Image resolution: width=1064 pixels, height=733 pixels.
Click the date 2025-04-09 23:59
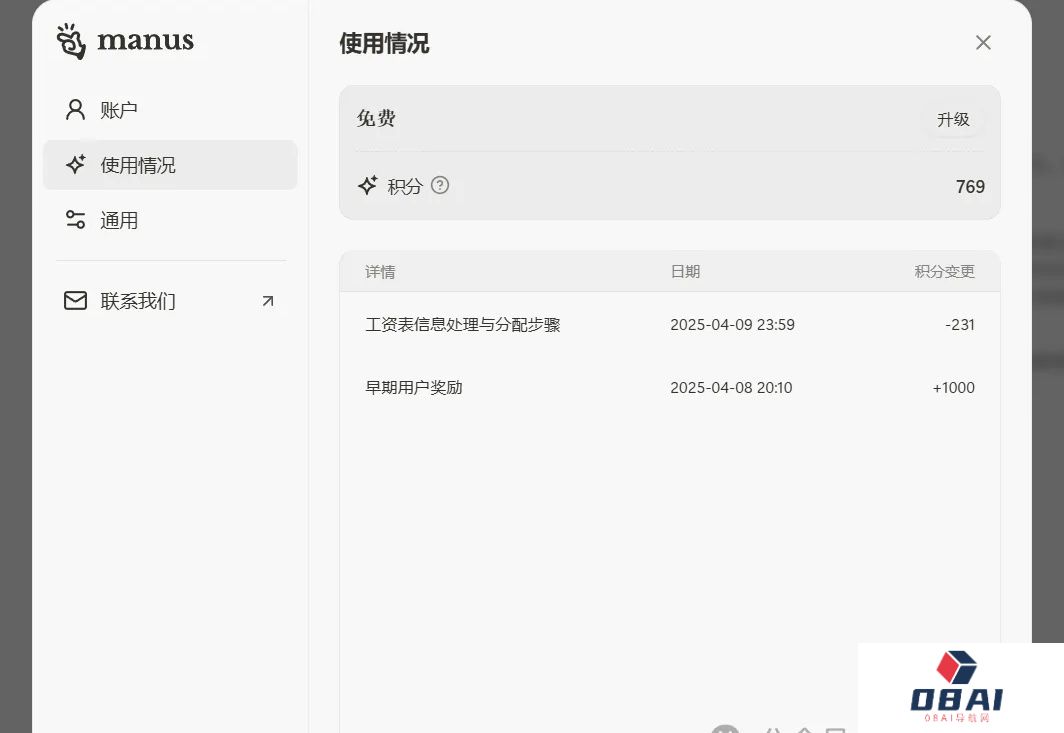[x=732, y=324]
